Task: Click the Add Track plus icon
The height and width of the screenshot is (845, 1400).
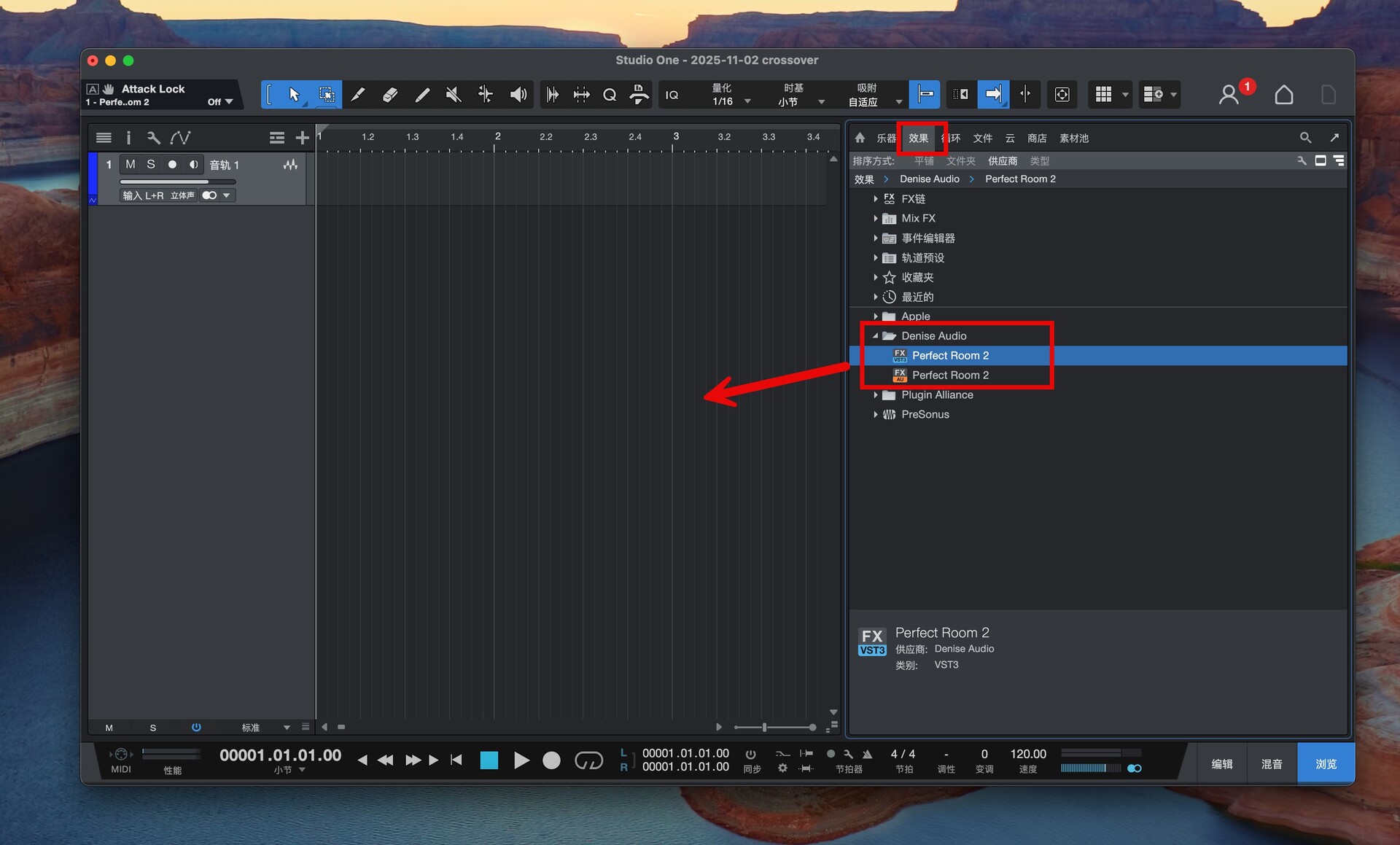Action: point(302,138)
